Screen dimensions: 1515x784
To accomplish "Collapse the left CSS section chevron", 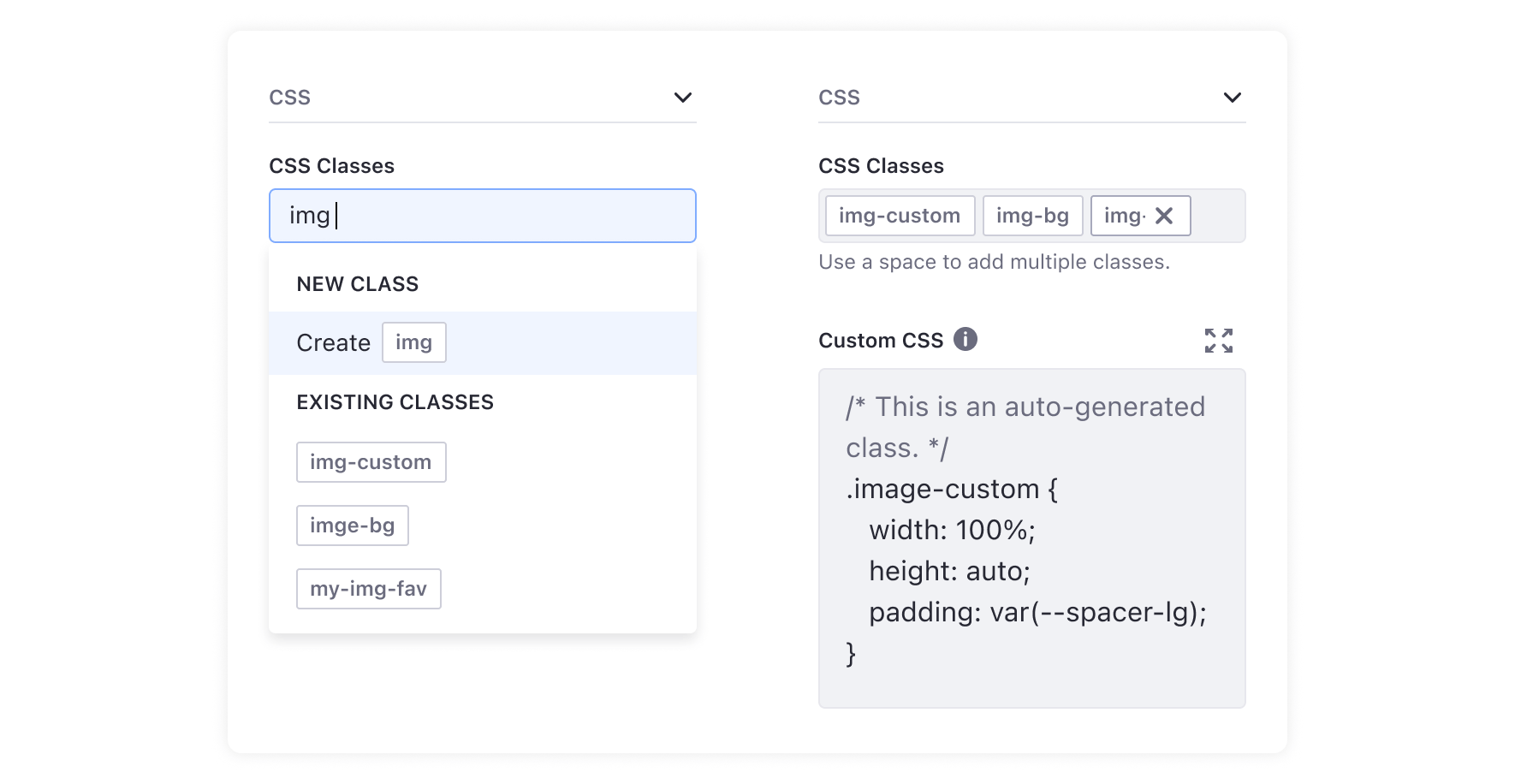I will click(682, 98).
